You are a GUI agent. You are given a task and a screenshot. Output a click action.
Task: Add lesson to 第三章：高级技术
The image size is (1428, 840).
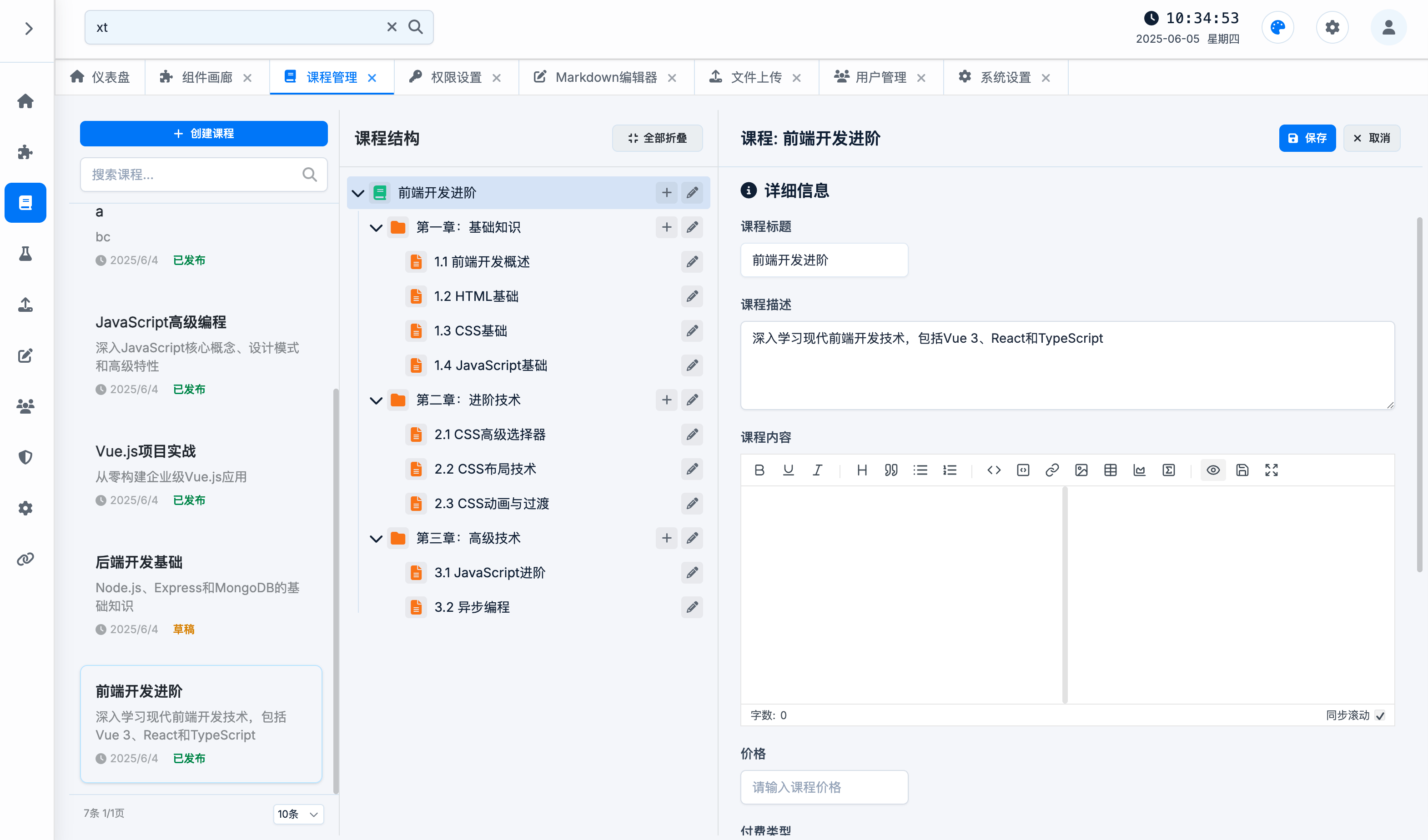tap(666, 538)
